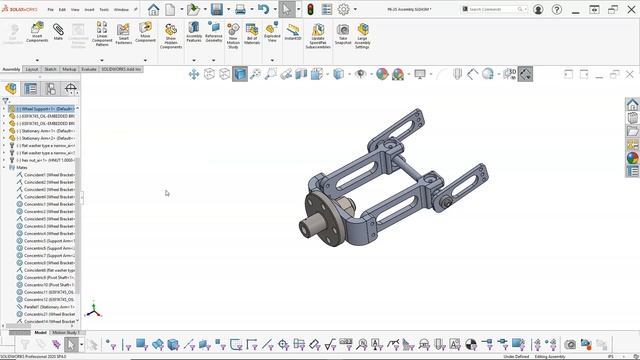Open the Insert menu
Viewport: 640px width, 360px height.
pyautogui.click(x=89, y=9)
